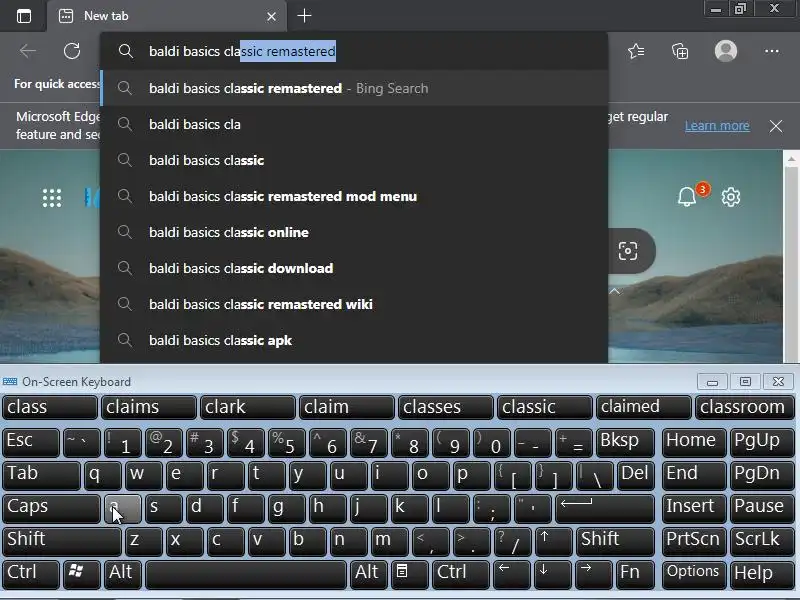Click the down arrow key

553,574
